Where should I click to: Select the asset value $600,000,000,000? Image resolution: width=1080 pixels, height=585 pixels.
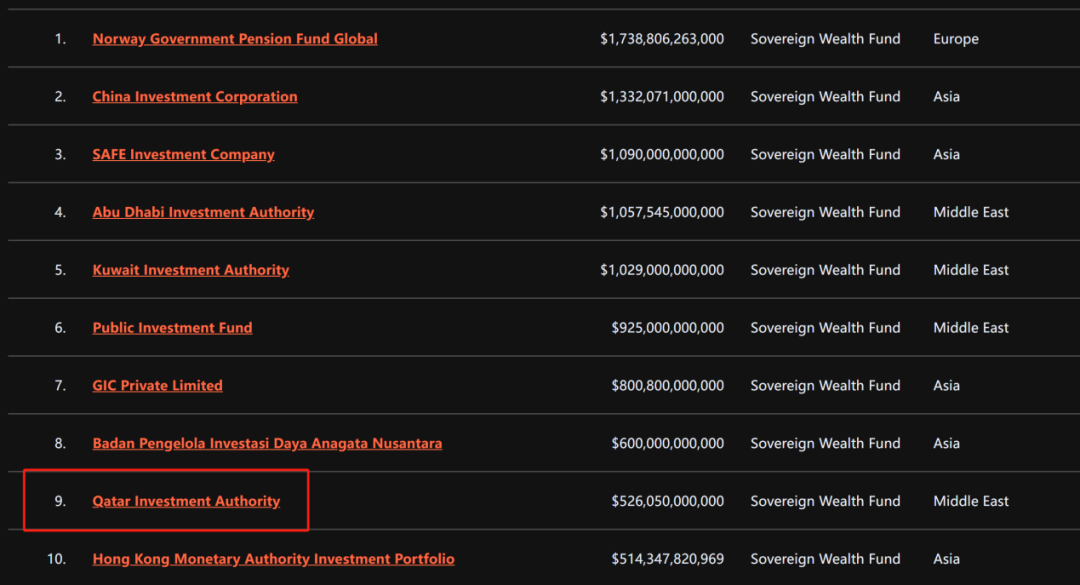pos(667,444)
